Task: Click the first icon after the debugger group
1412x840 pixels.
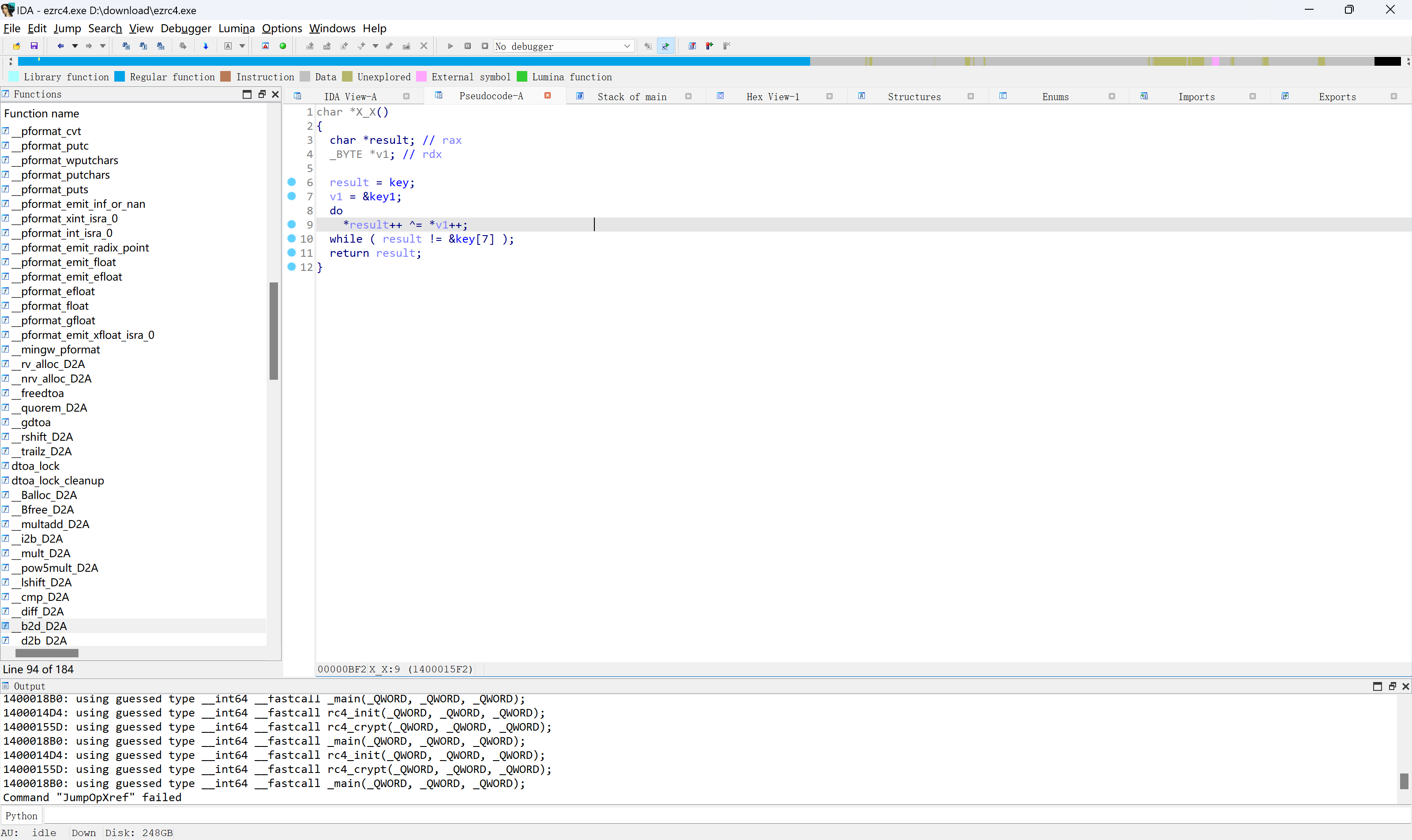Action: pyautogui.click(x=692, y=46)
